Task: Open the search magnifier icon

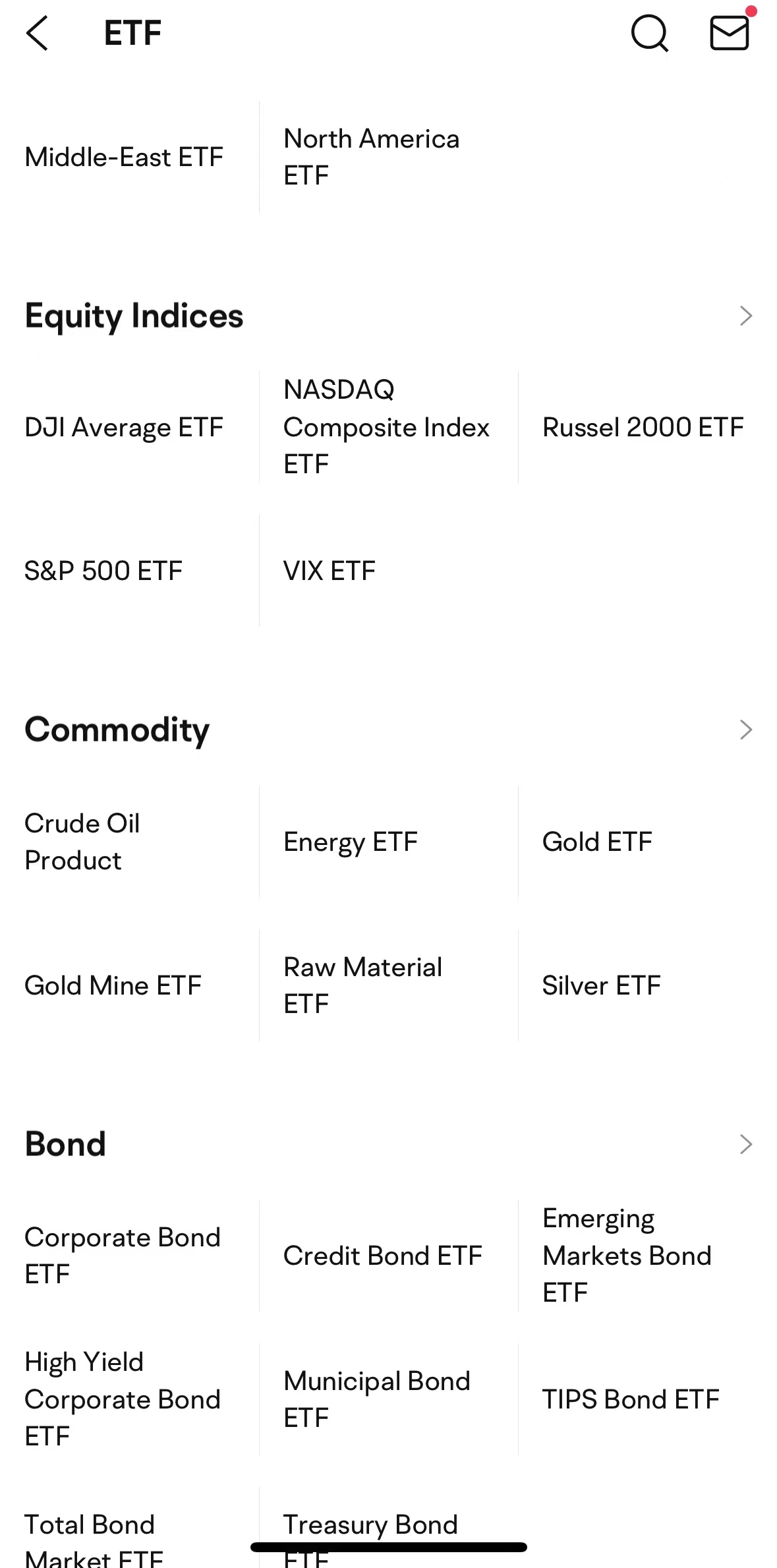Action: (x=650, y=33)
